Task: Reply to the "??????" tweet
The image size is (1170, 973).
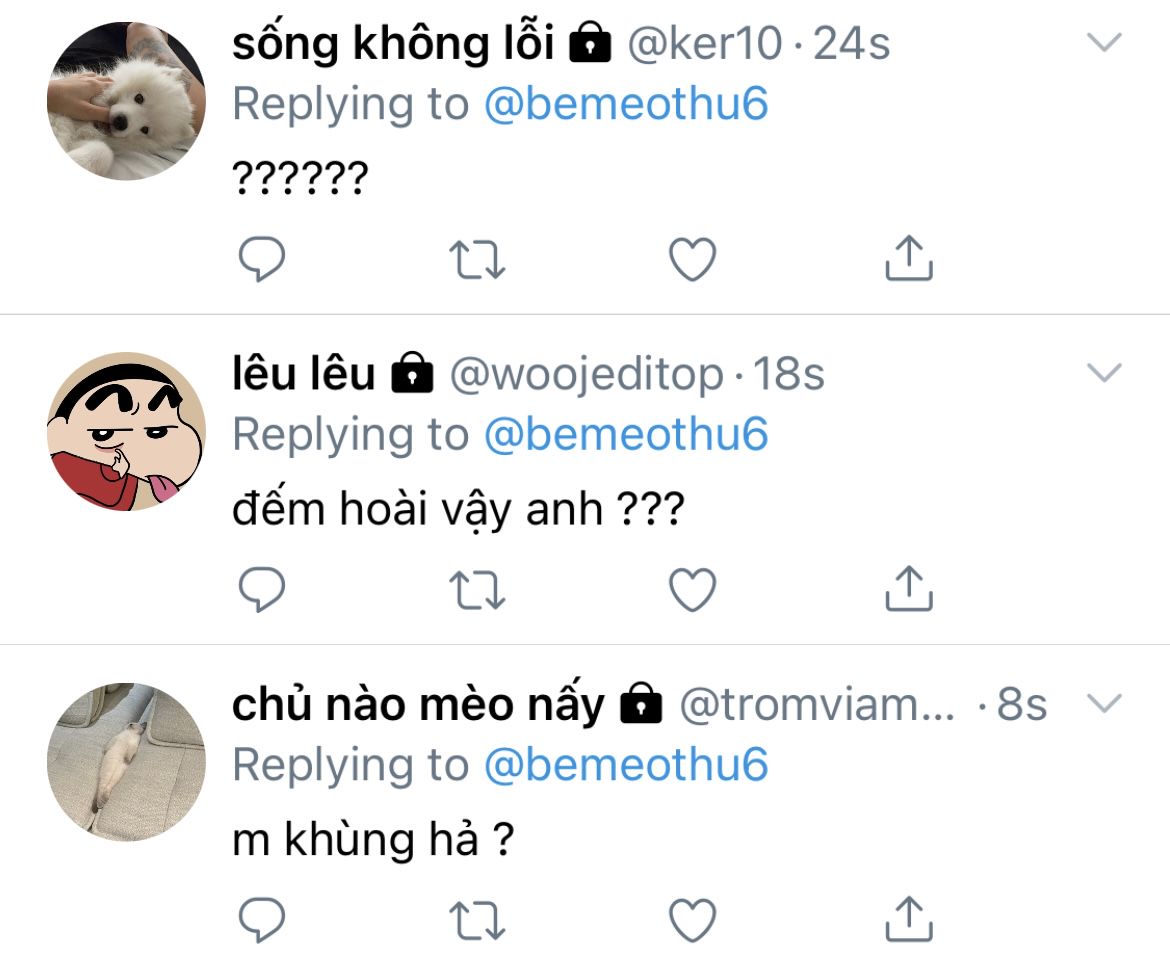Action: [261, 258]
